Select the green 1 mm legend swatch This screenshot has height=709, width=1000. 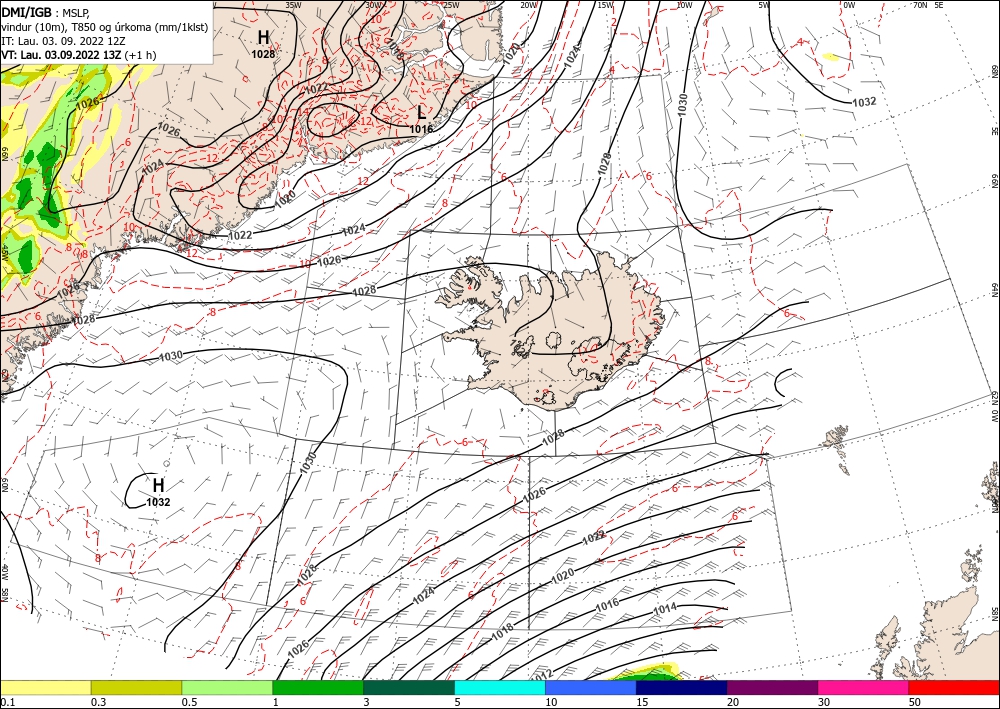point(318,687)
